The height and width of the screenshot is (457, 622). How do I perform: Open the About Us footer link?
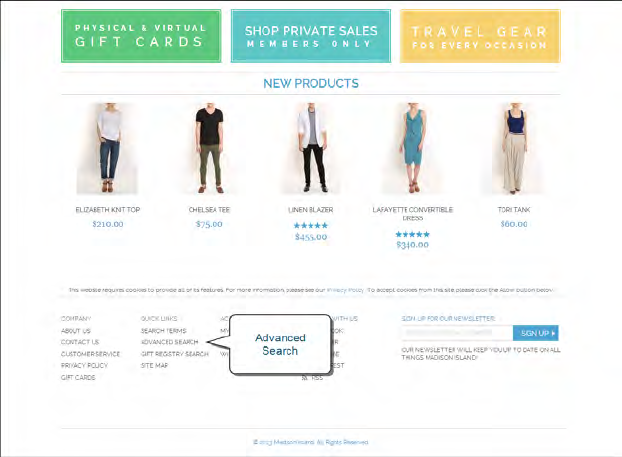click(76, 330)
